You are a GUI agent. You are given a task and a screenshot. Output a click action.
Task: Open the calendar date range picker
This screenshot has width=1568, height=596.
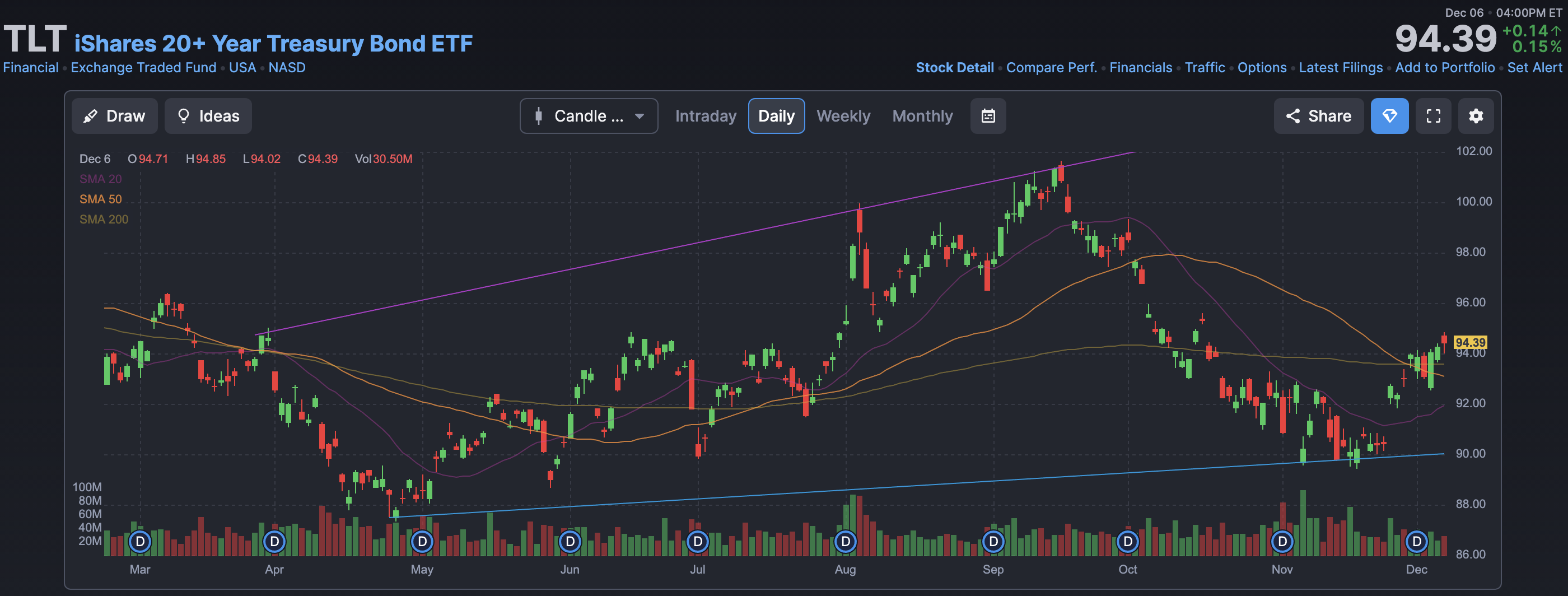pyautogui.click(x=988, y=115)
